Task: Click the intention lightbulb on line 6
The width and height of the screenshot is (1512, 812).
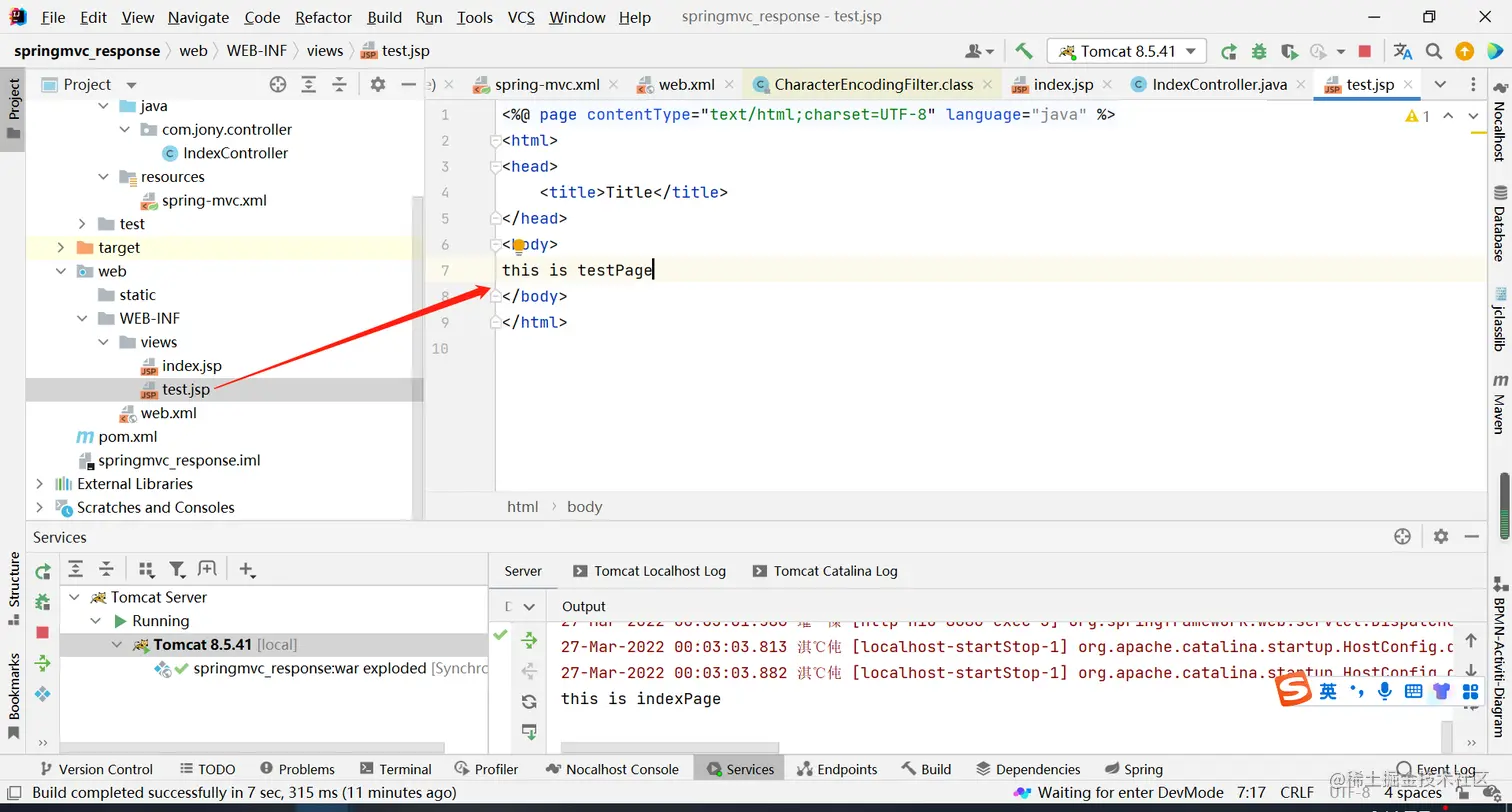Action: [518, 245]
